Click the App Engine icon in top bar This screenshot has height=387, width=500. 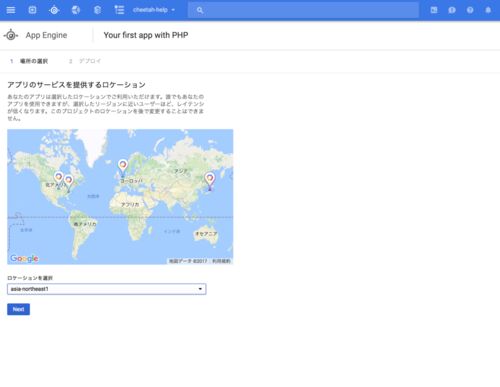[54, 10]
